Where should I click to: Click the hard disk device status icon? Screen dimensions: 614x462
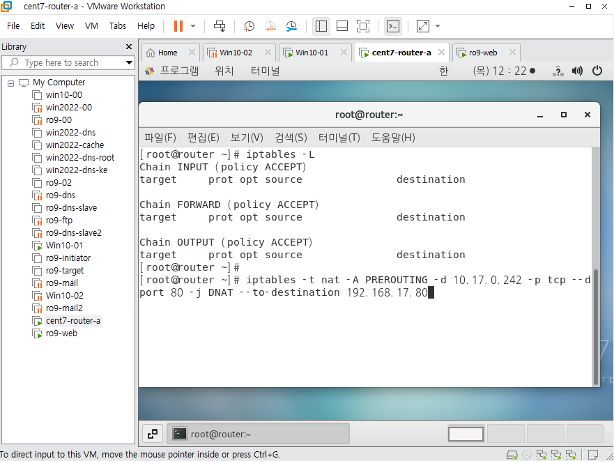(x=512, y=455)
